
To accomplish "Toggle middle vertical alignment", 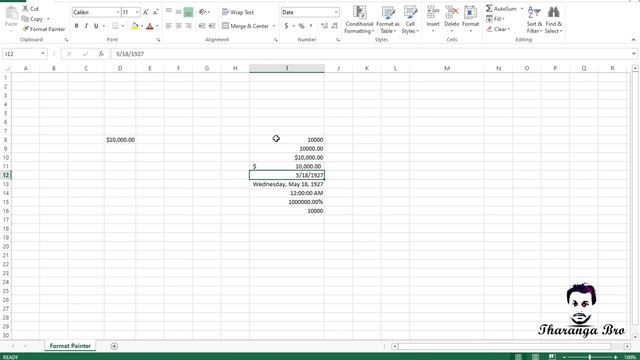I will [178, 12].
